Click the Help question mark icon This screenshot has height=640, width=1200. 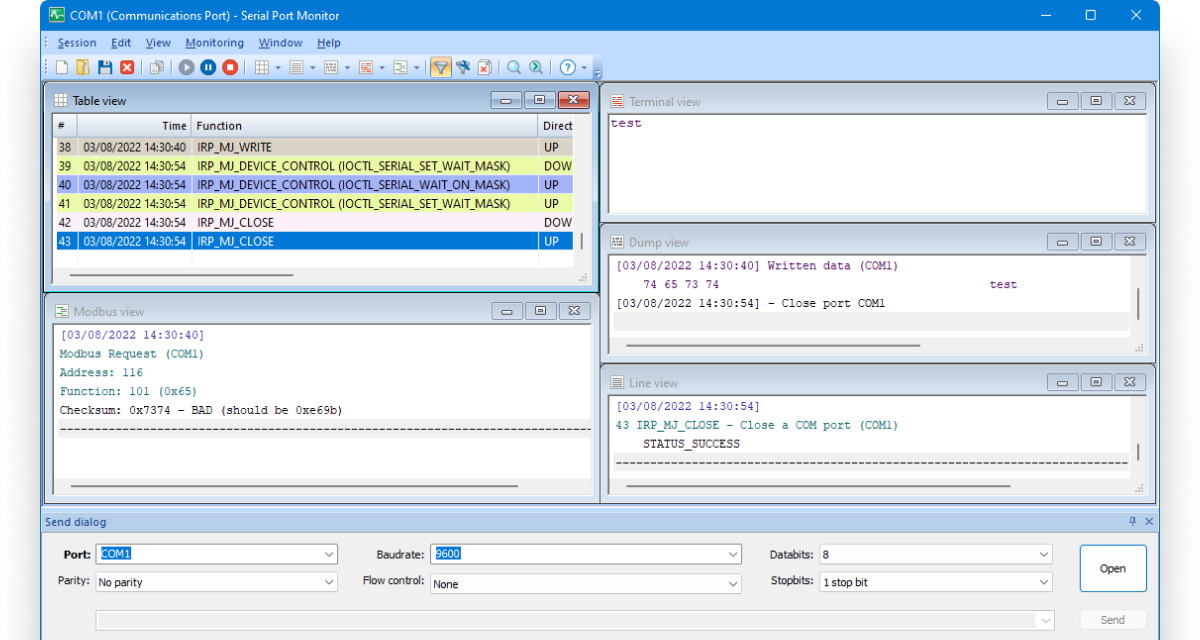tap(567, 68)
